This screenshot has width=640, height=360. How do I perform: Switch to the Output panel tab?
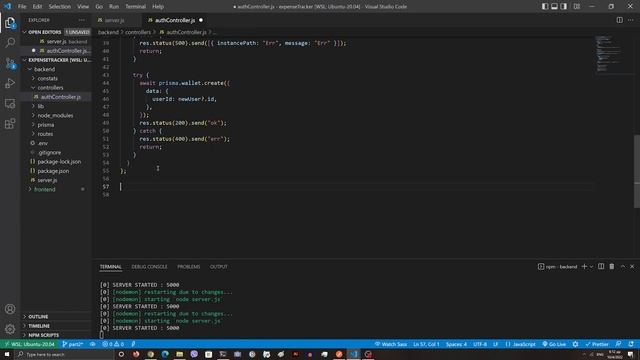tap(219, 267)
